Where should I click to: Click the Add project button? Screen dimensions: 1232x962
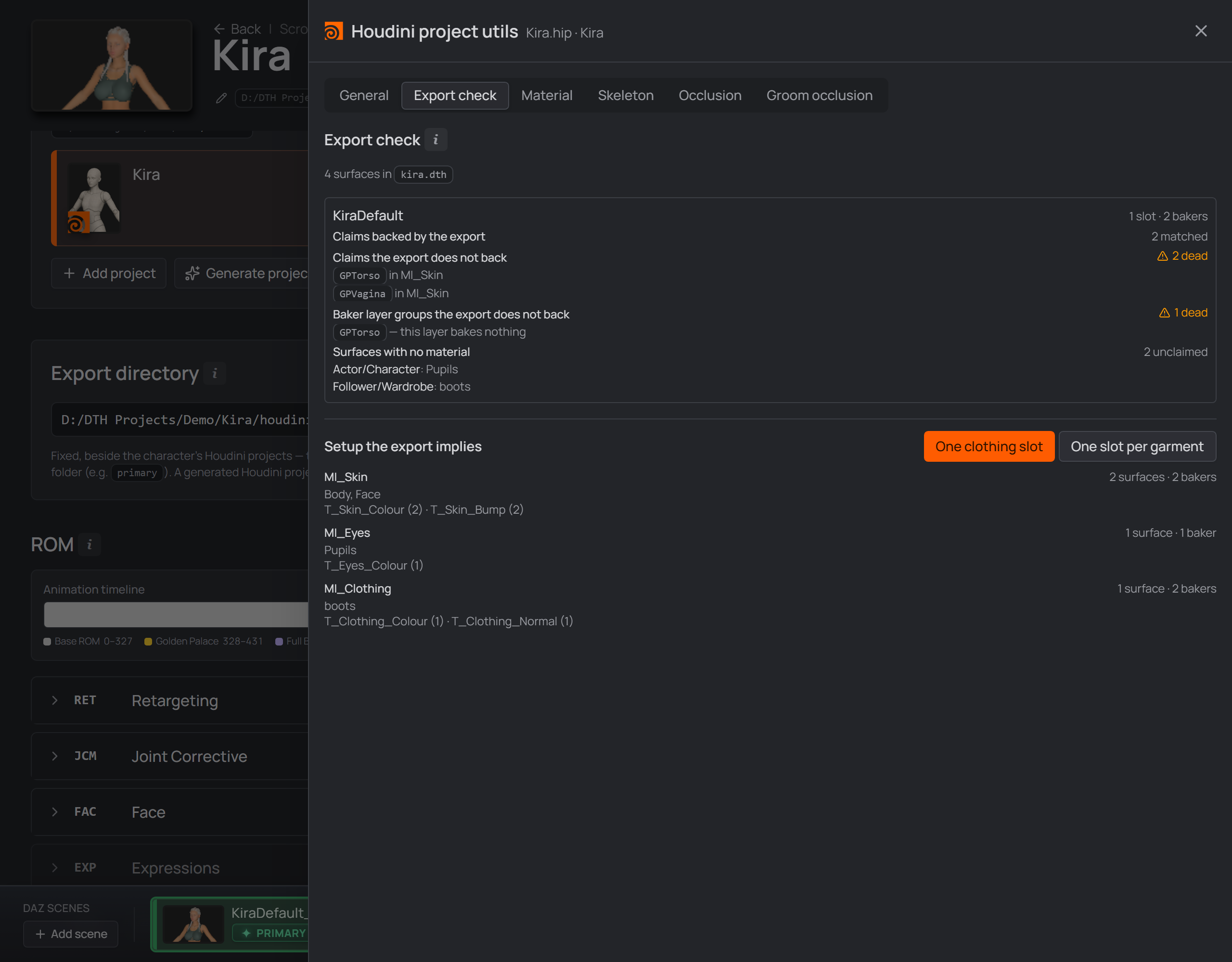[x=109, y=274]
